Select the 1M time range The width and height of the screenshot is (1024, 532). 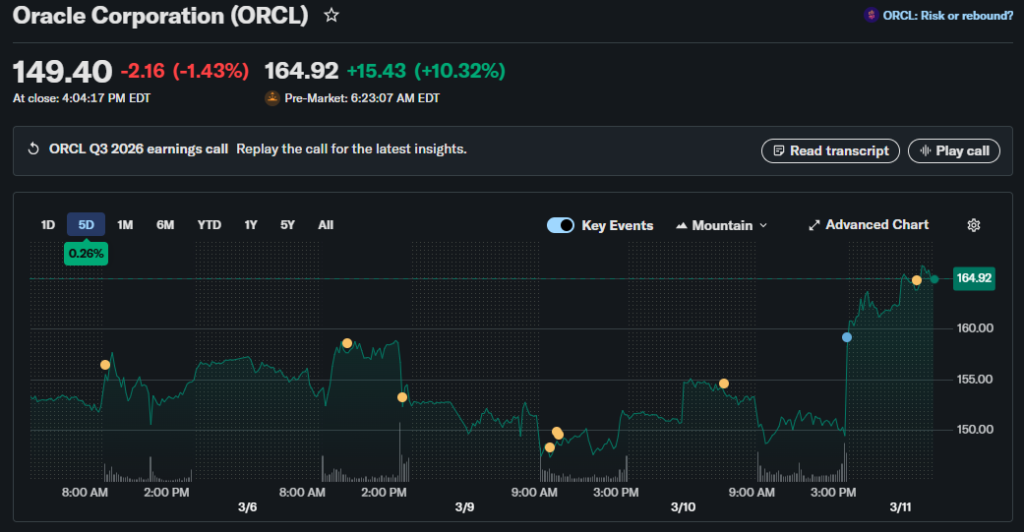tap(125, 225)
